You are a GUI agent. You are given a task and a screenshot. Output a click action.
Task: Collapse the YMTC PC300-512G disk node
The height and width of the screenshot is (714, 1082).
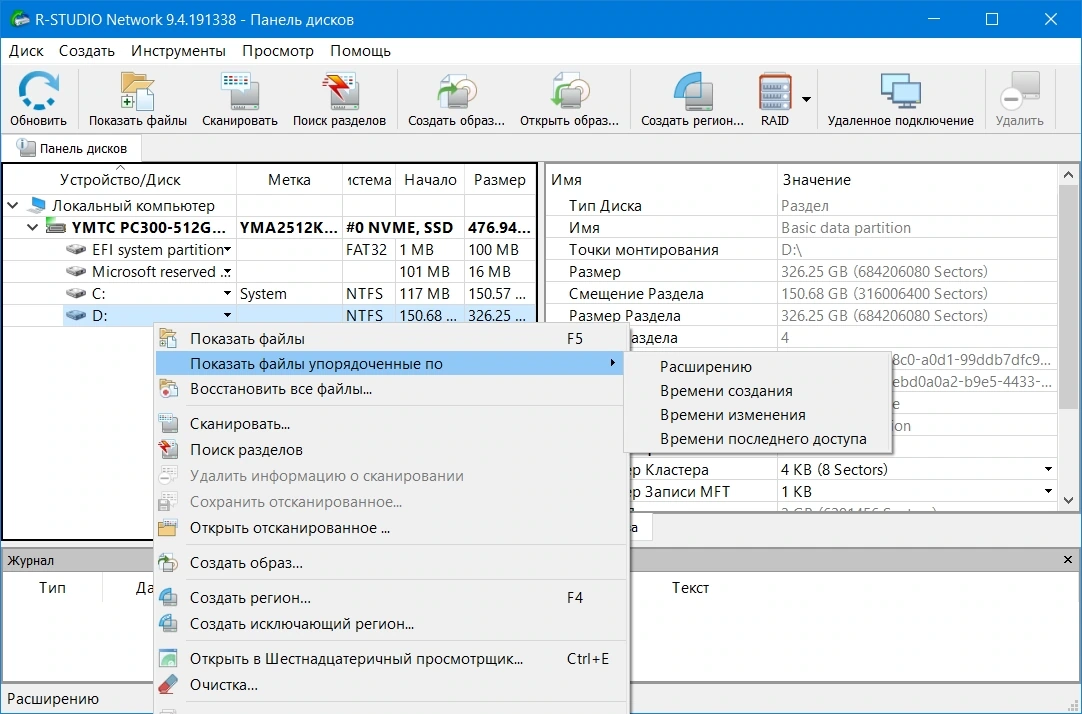32,228
